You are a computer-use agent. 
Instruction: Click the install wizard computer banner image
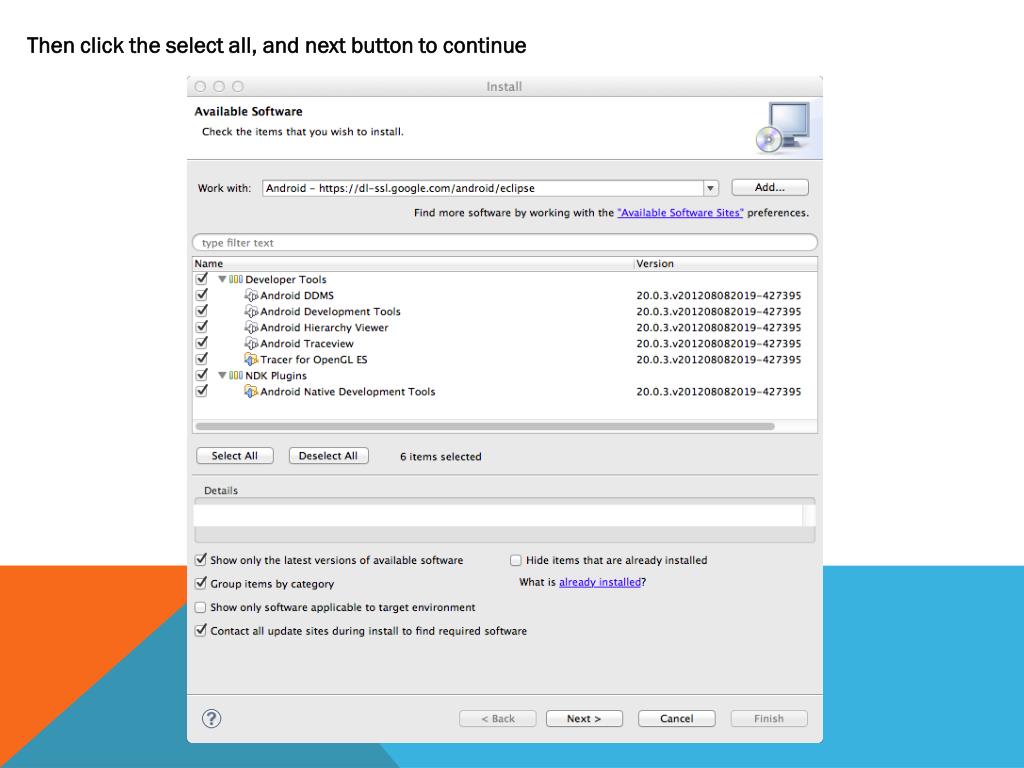click(783, 127)
